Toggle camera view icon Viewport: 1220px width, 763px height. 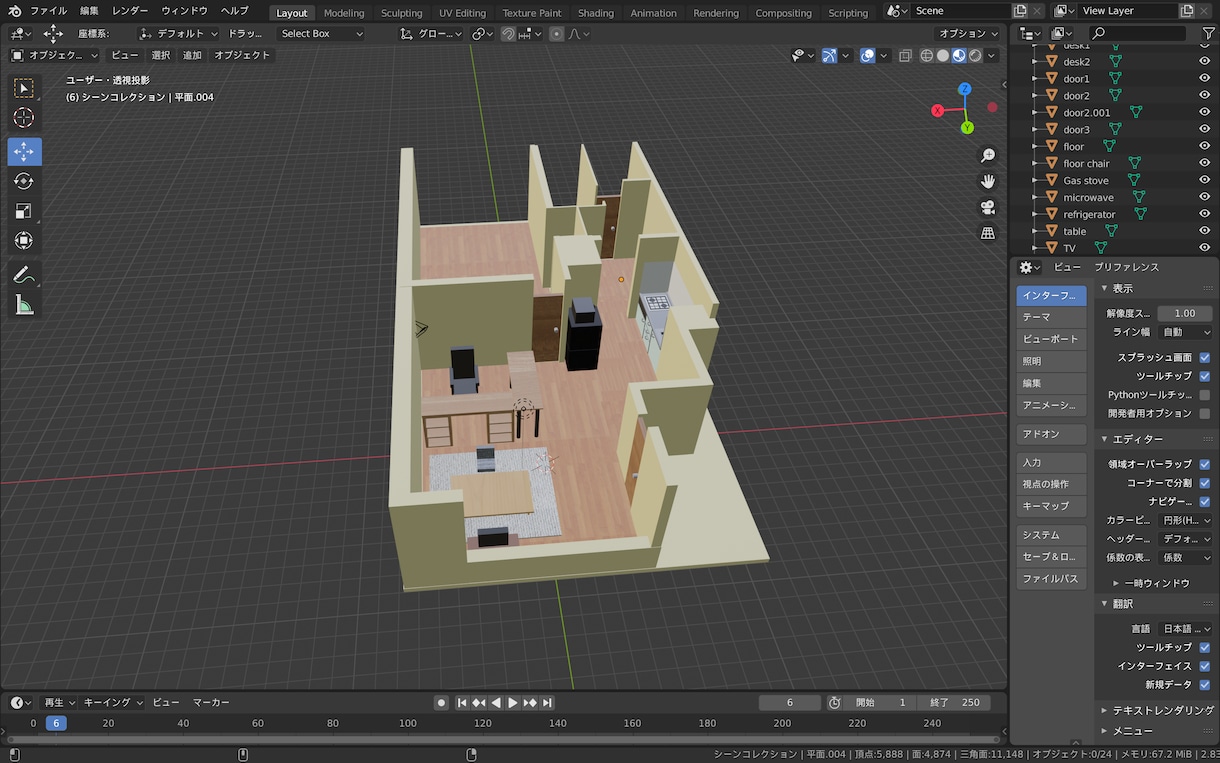(988, 207)
